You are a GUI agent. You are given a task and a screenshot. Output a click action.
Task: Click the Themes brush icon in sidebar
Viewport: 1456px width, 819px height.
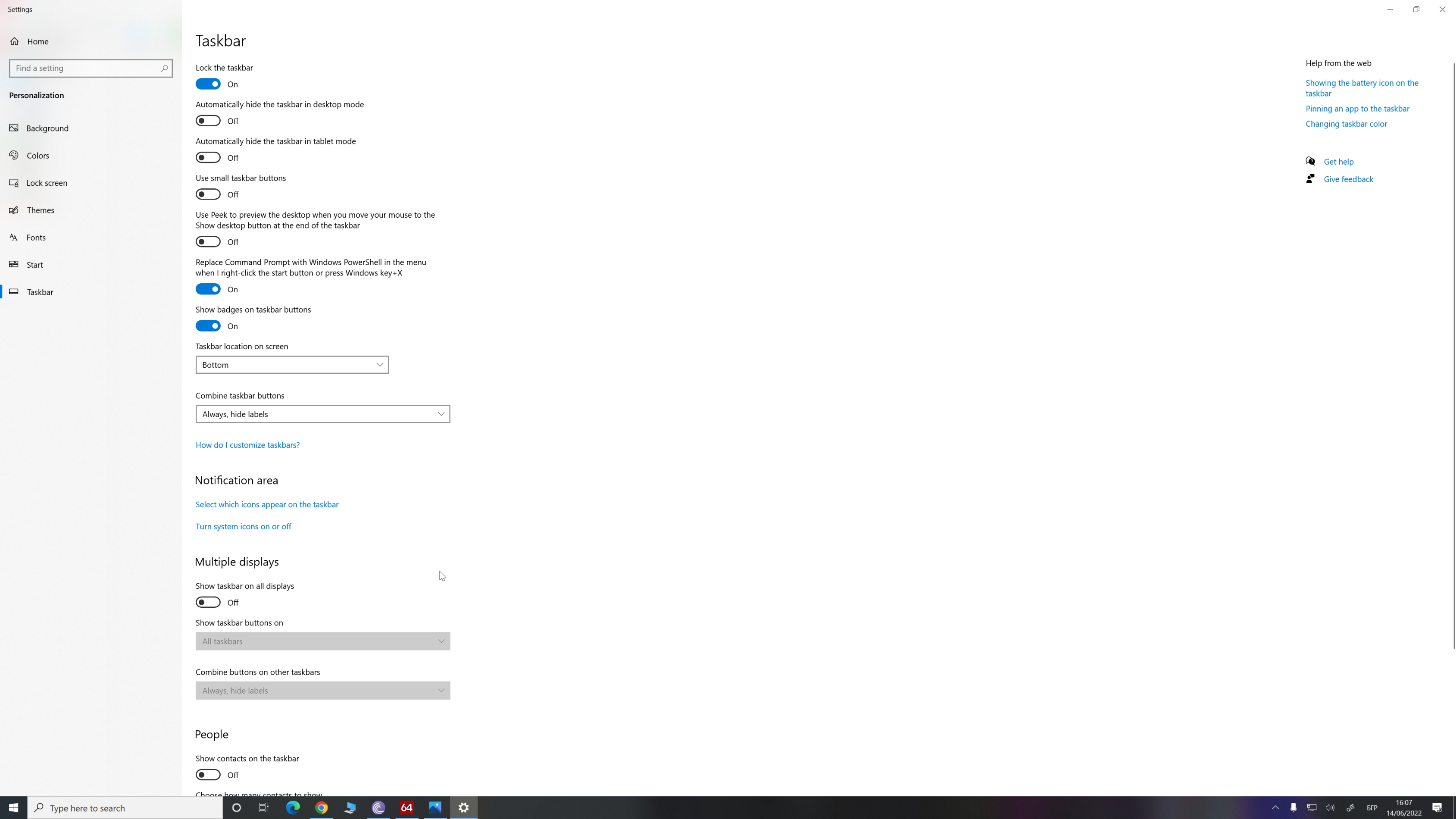(x=13, y=209)
